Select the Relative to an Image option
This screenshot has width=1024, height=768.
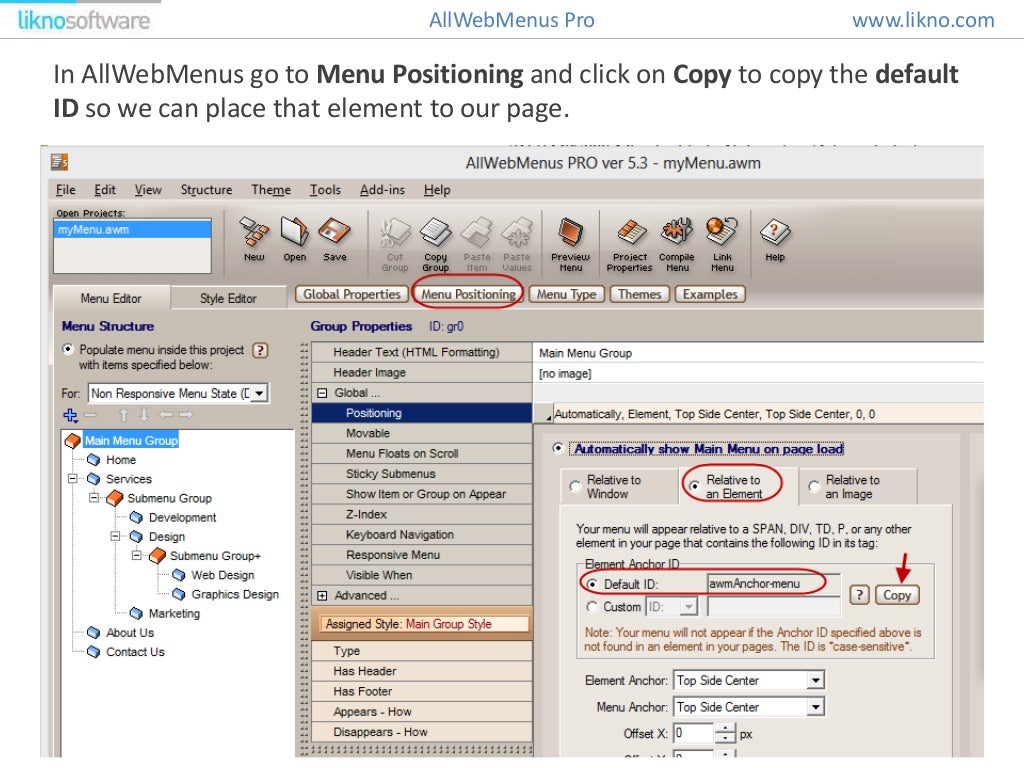click(814, 487)
